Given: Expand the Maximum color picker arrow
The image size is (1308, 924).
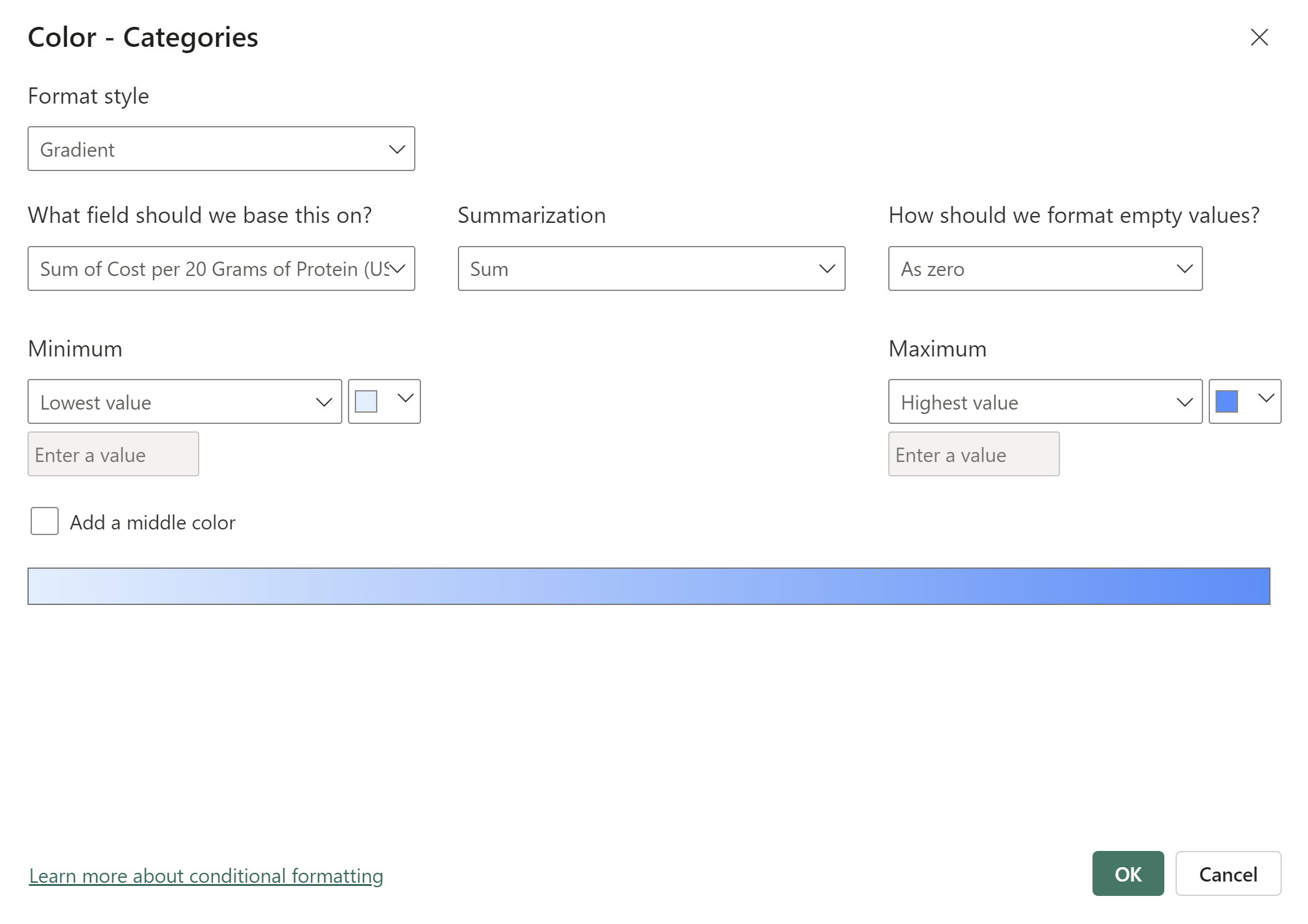Looking at the screenshot, I should (1266, 398).
